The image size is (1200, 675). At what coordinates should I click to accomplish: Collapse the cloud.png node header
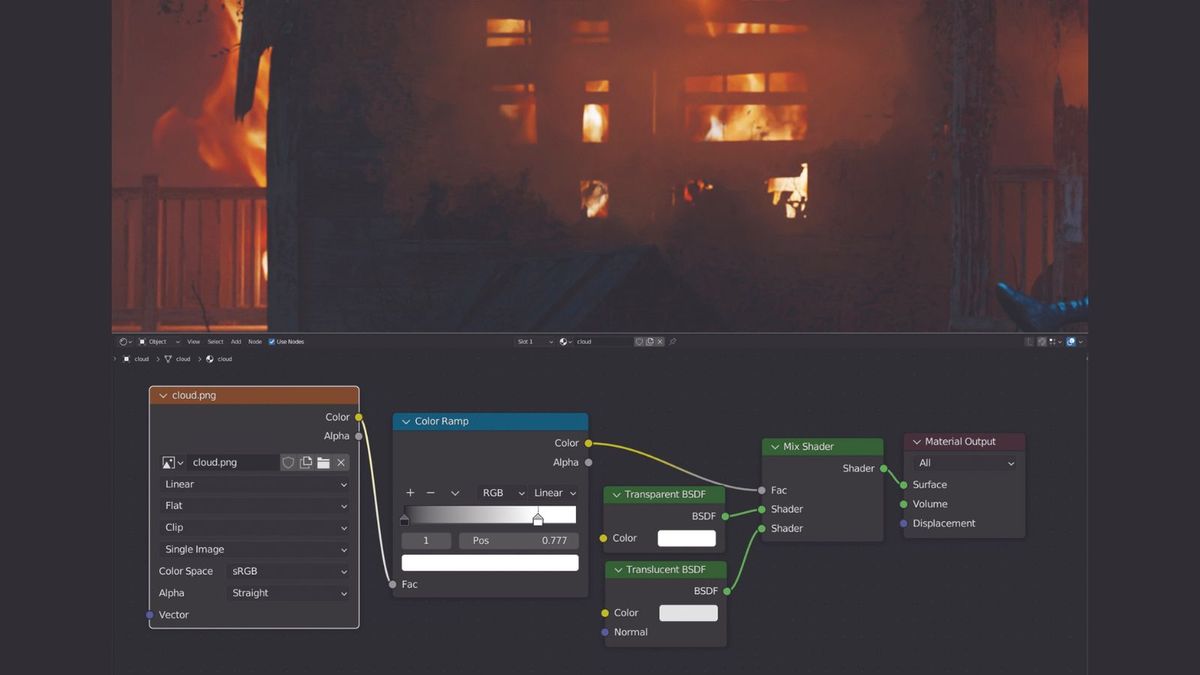(x=163, y=395)
